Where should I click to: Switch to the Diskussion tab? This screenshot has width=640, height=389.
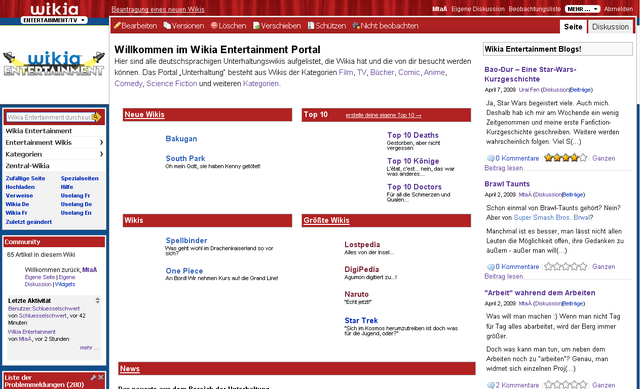(610, 27)
